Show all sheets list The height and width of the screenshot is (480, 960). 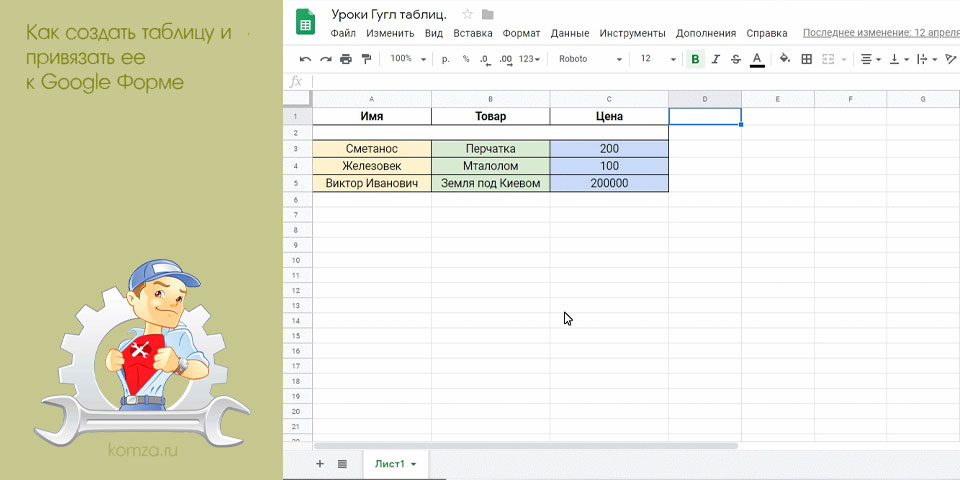pos(342,464)
